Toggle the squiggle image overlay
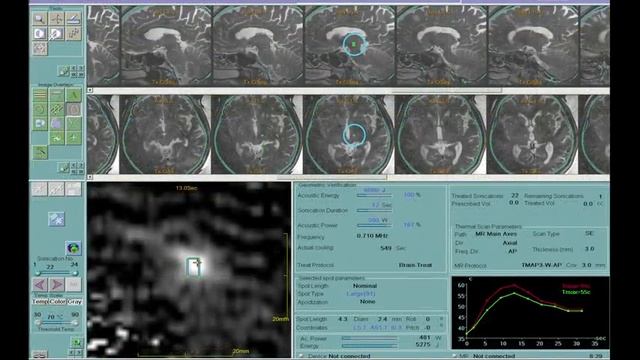640x360 pixels. click(x=57, y=138)
